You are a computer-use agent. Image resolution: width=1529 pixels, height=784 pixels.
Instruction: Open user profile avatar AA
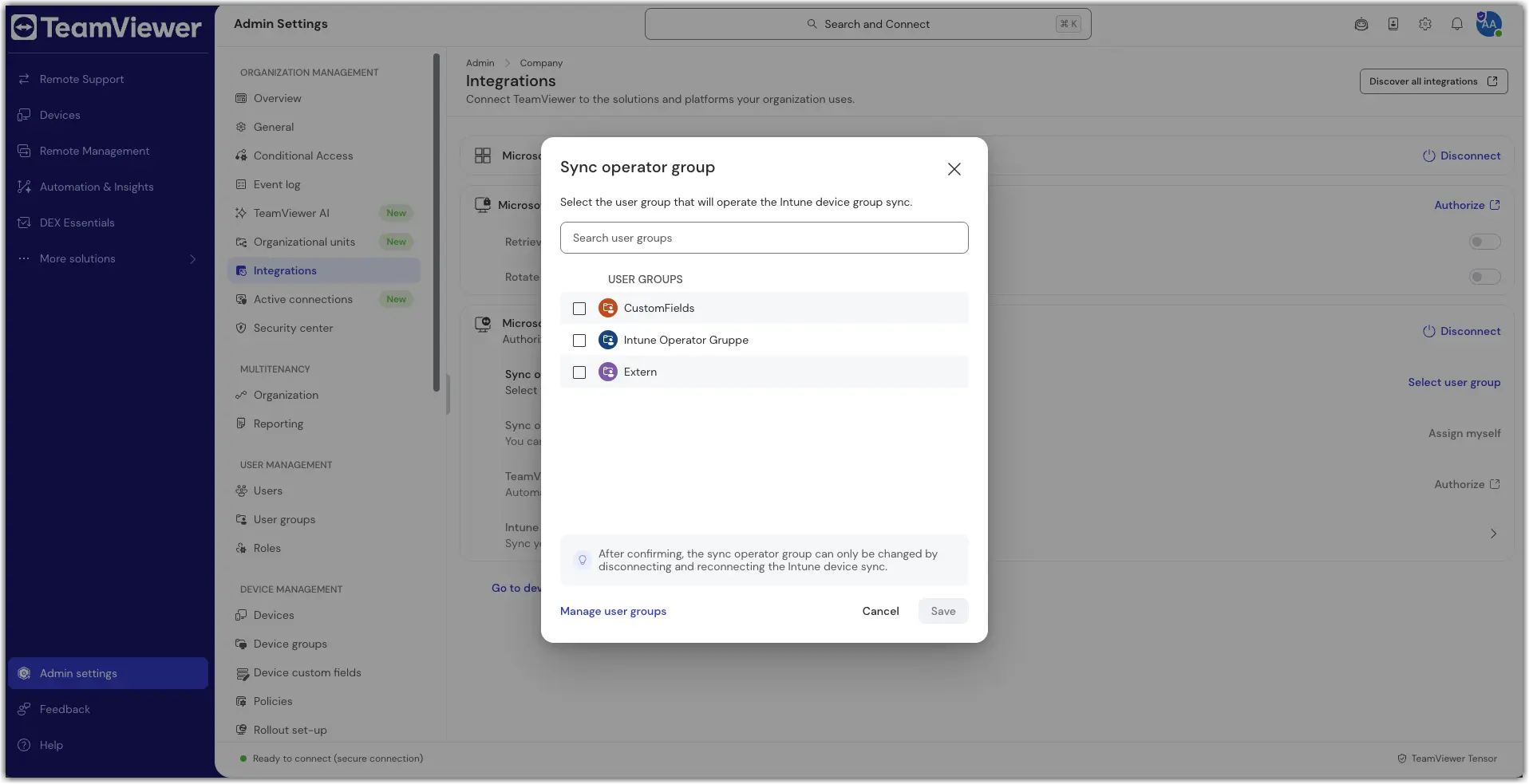click(x=1488, y=24)
